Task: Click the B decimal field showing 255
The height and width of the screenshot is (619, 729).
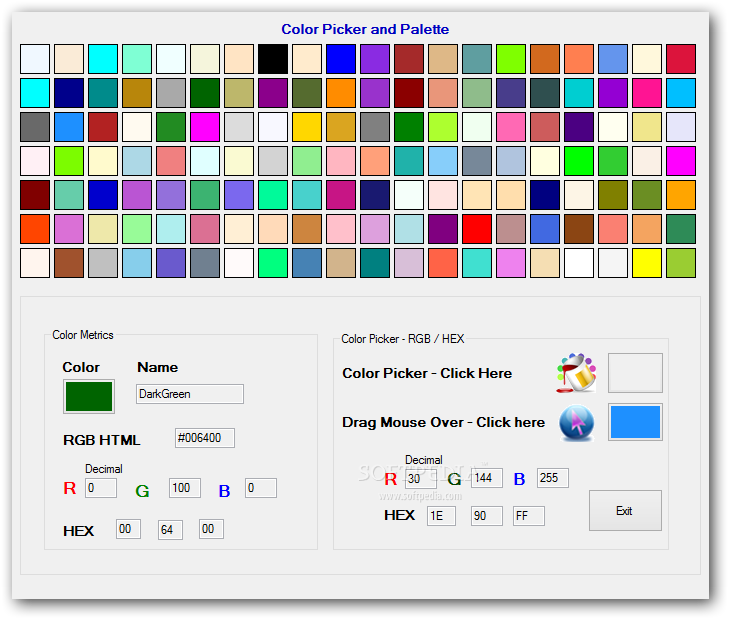Action: (x=552, y=478)
